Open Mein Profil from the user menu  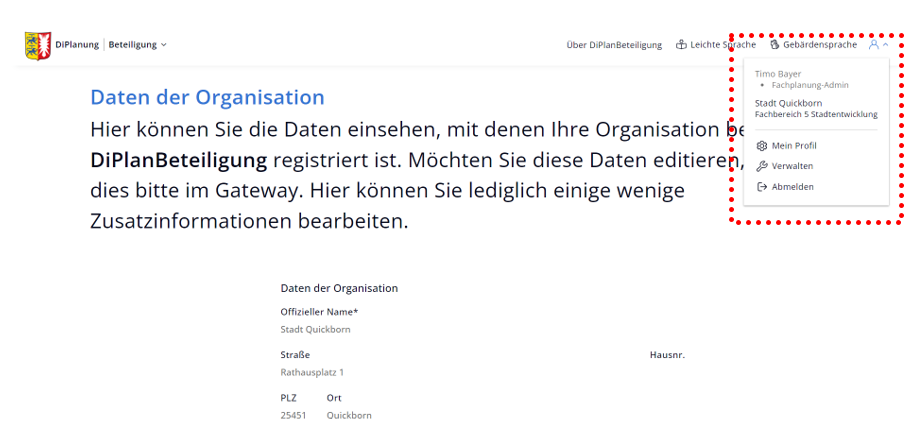click(x=794, y=146)
